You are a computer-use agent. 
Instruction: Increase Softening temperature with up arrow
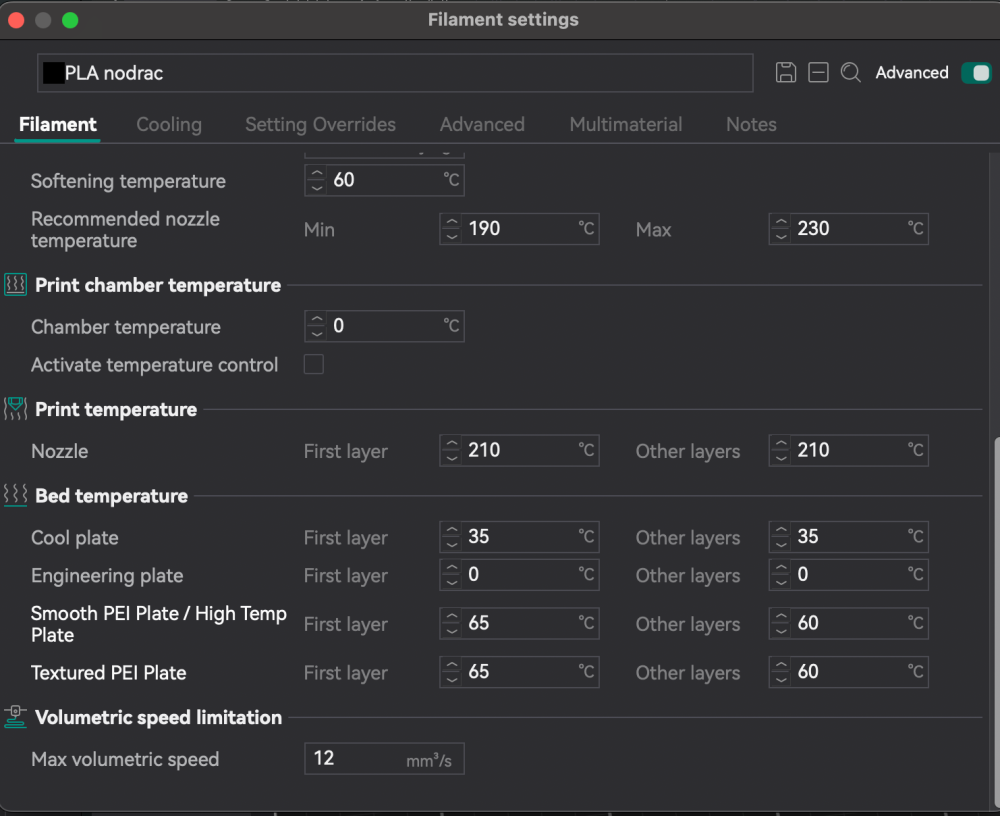(317, 174)
